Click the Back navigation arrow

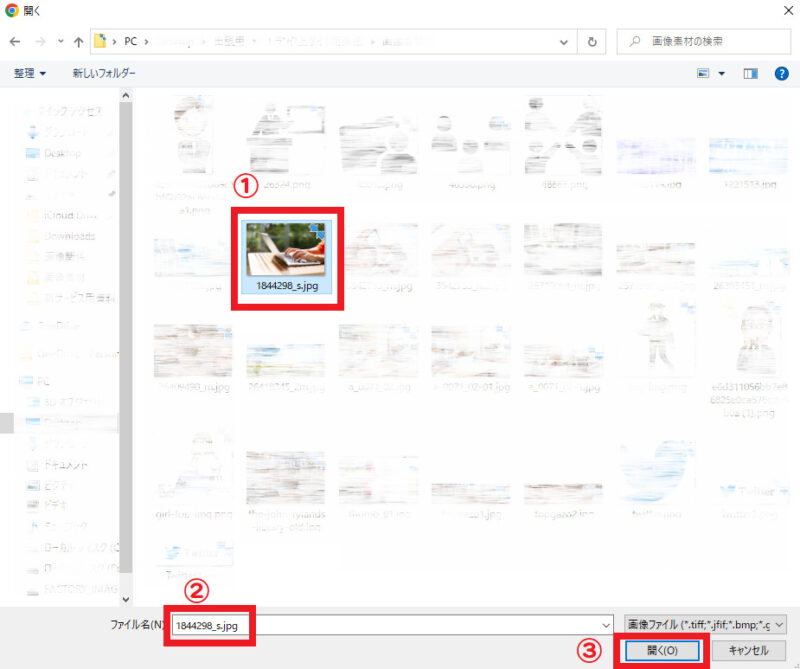click(x=14, y=42)
